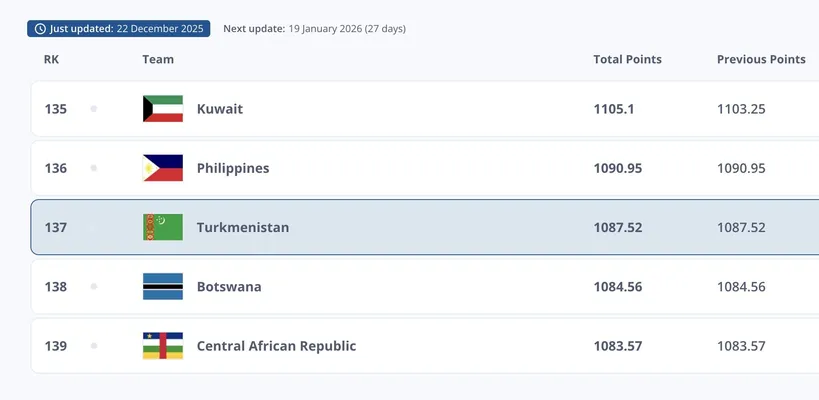This screenshot has height=400, width=819.
Task: Click the rank dot next to 138
Action: (94, 287)
